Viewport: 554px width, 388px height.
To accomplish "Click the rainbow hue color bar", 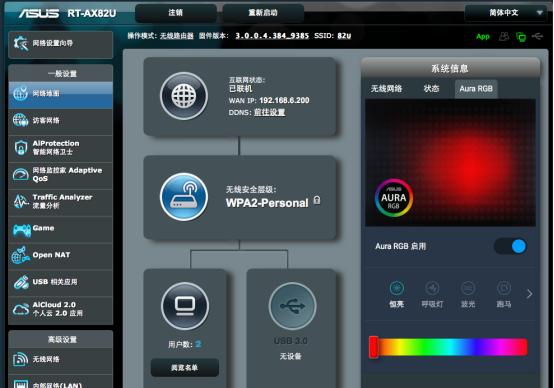I will tap(448, 347).
